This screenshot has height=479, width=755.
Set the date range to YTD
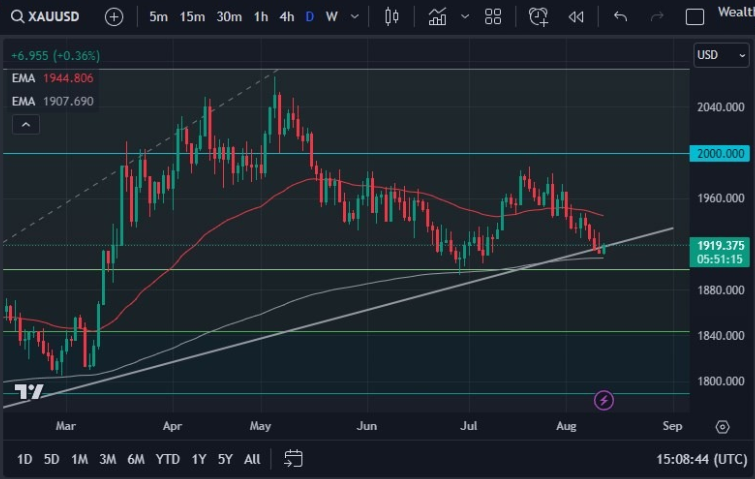pos(168,459)
